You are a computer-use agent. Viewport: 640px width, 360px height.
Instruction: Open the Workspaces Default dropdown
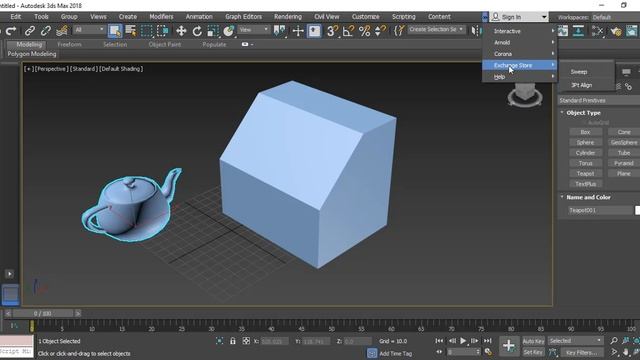[x=616, y=17]
